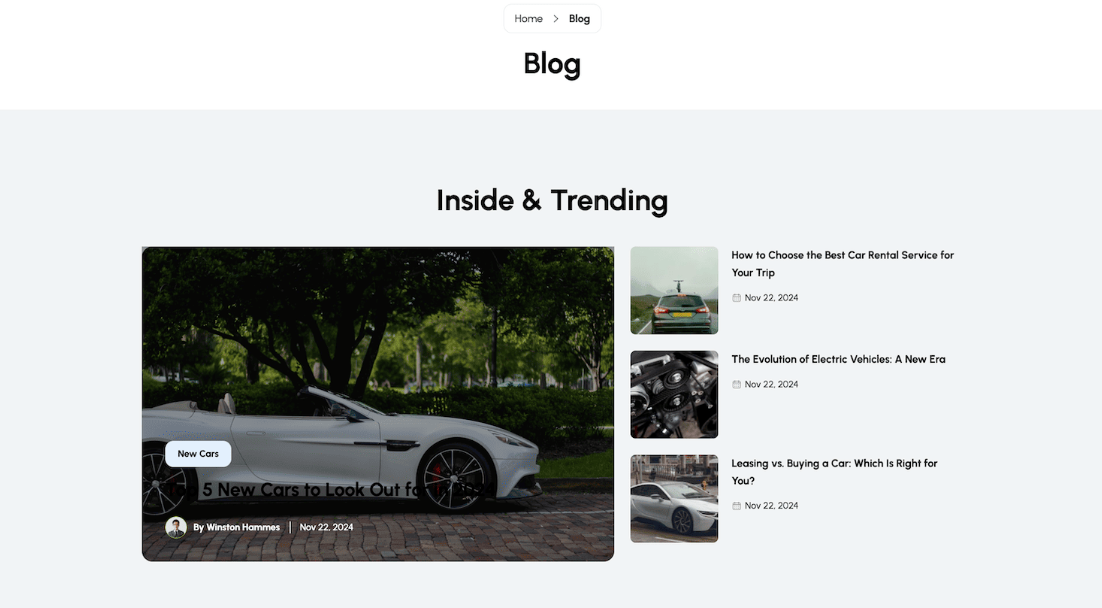Open the New Cars category tag
This screenshot has height=608, width=1102.
click(198, 454)
